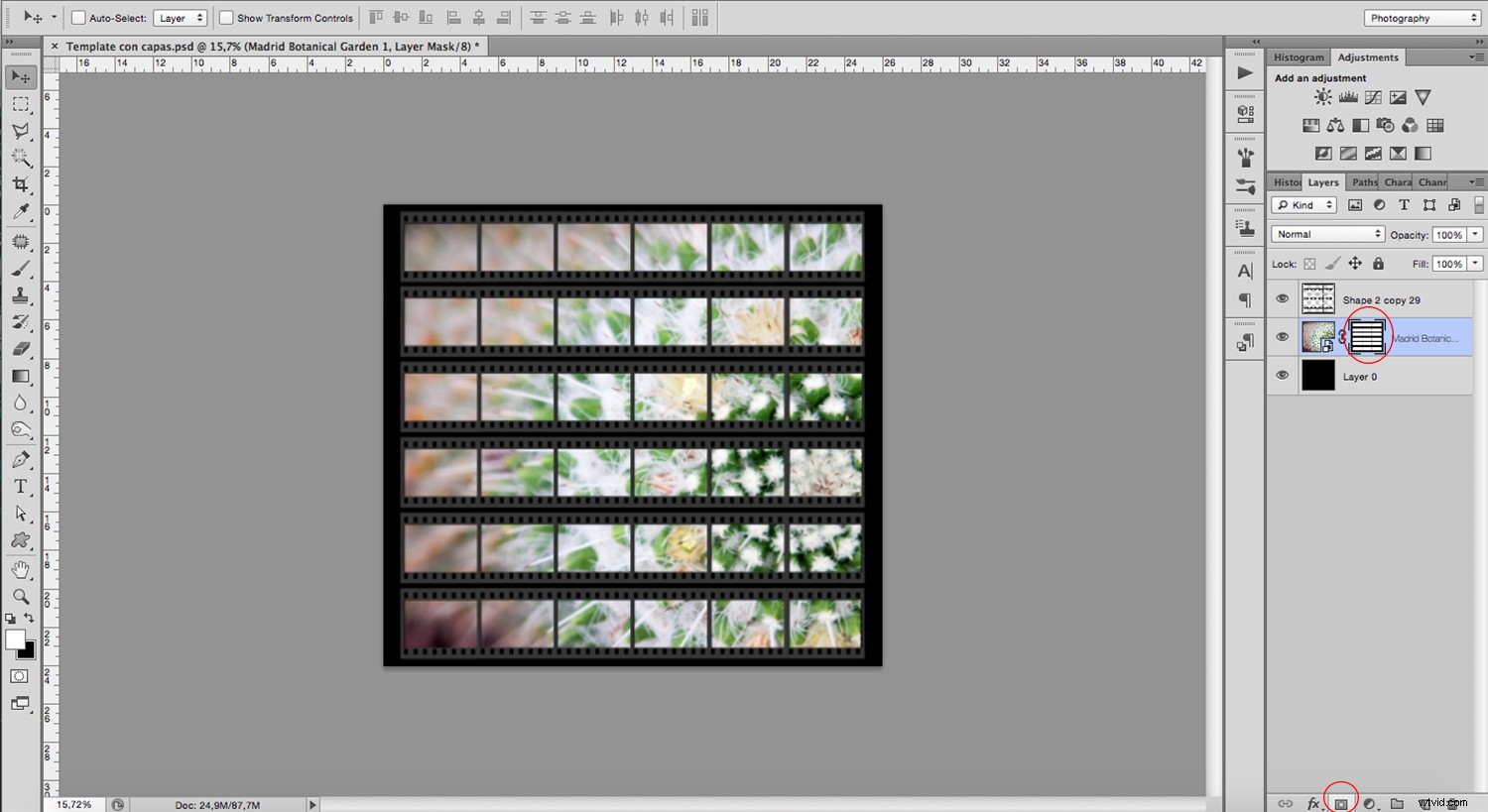Screen dimensions: 1488x812
Task: Select the Crop tool
Action: click(x=20, y=184)
